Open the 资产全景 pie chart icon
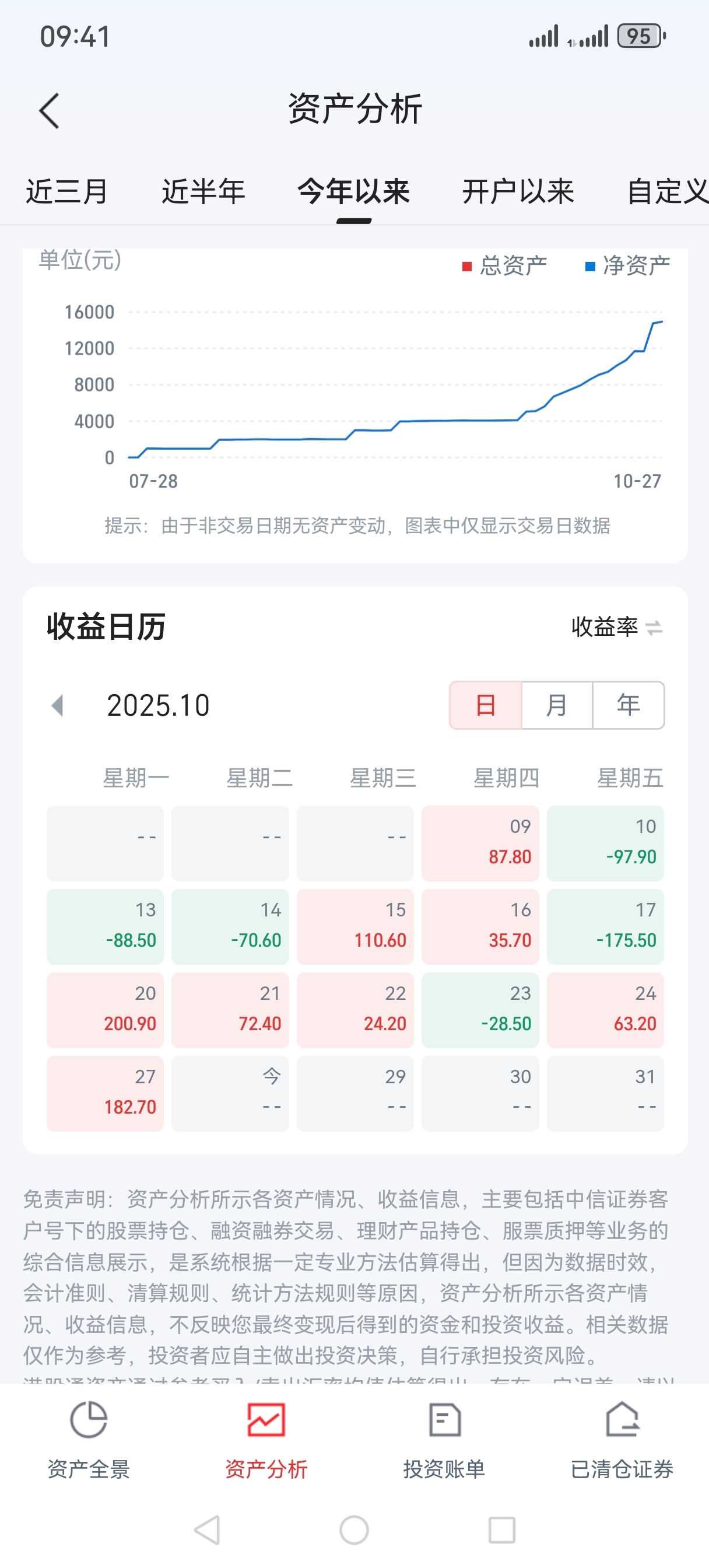The image size is (709, 1568). pos(89,1420)
